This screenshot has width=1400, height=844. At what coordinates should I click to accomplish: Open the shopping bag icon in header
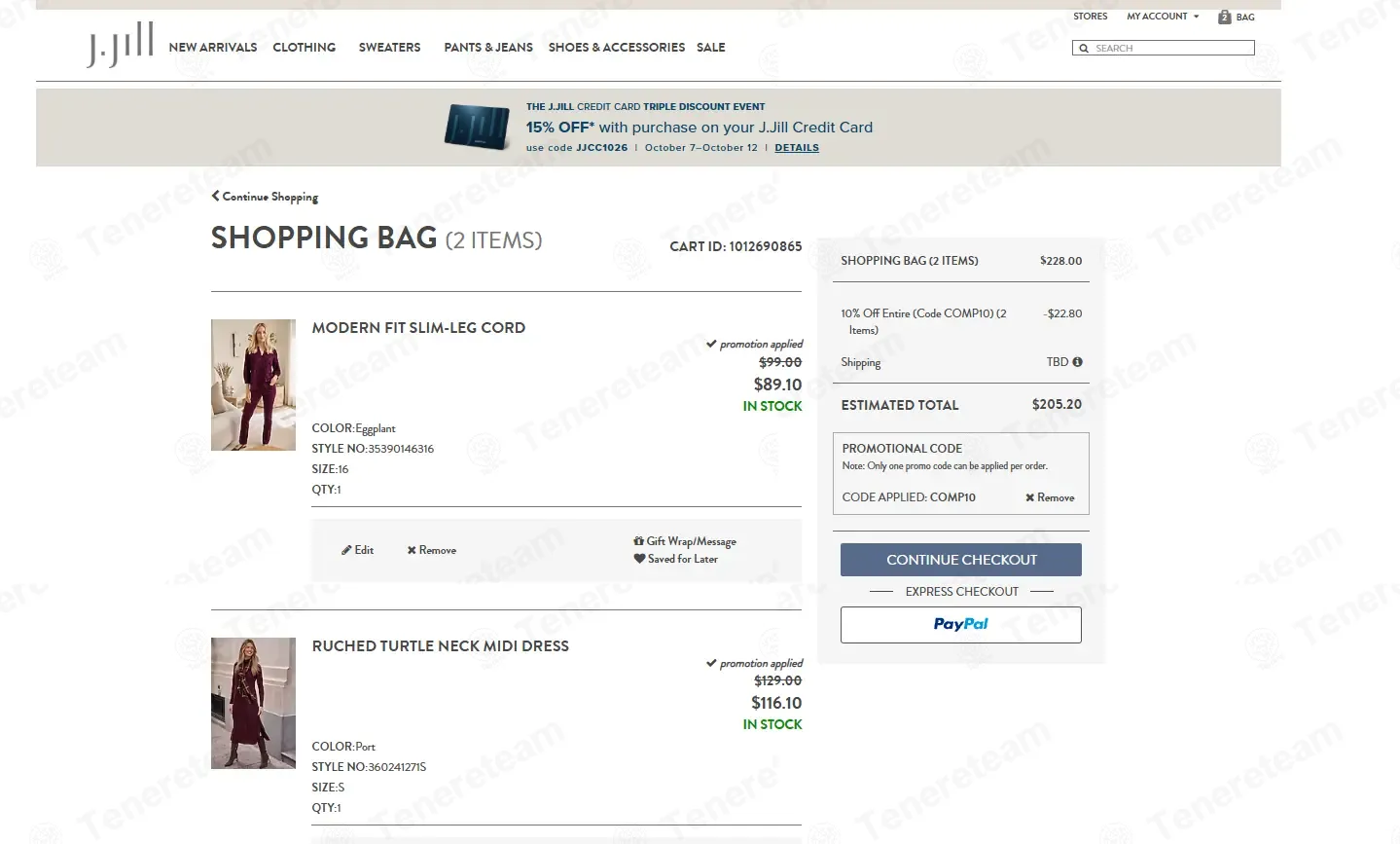tap(1225, 17)
